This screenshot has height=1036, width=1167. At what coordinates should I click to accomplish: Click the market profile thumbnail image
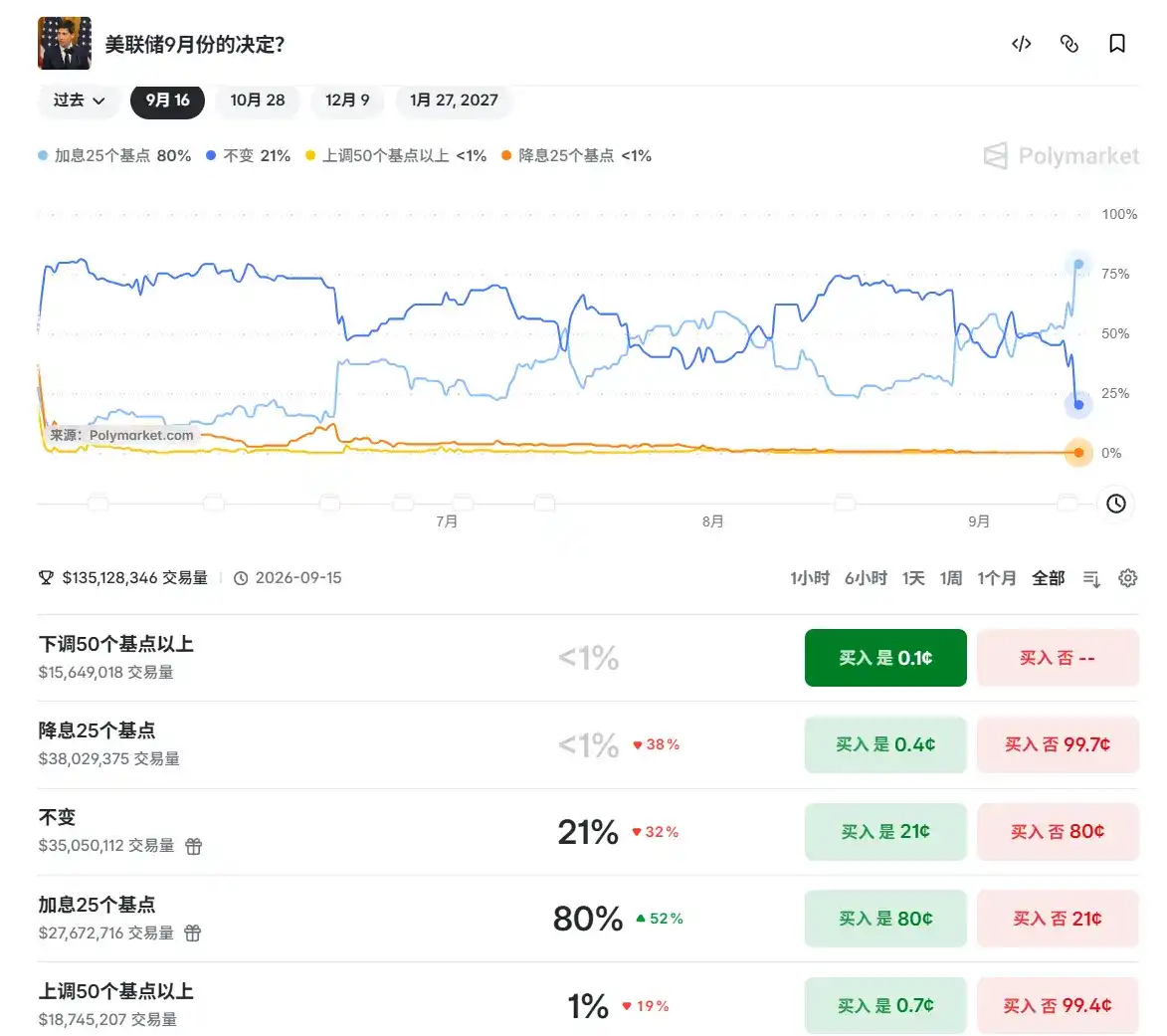65,43
